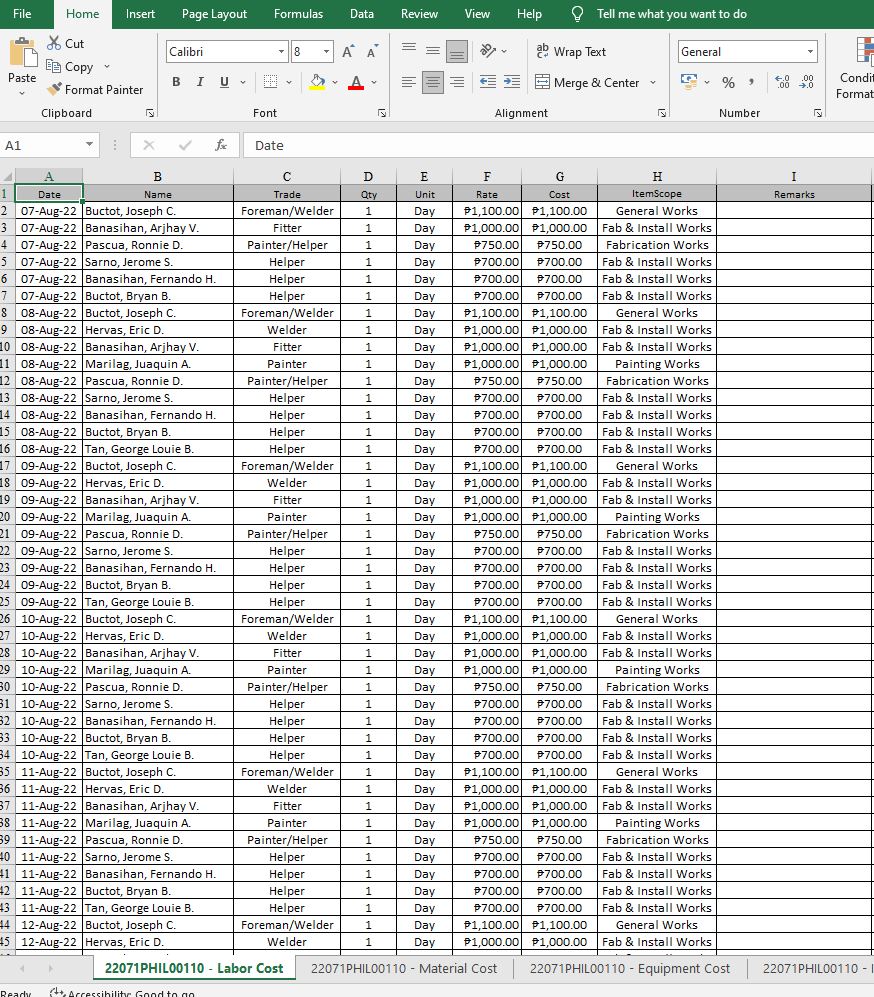
Task: Expand the font size dropdown
Action: click(327, 52)
